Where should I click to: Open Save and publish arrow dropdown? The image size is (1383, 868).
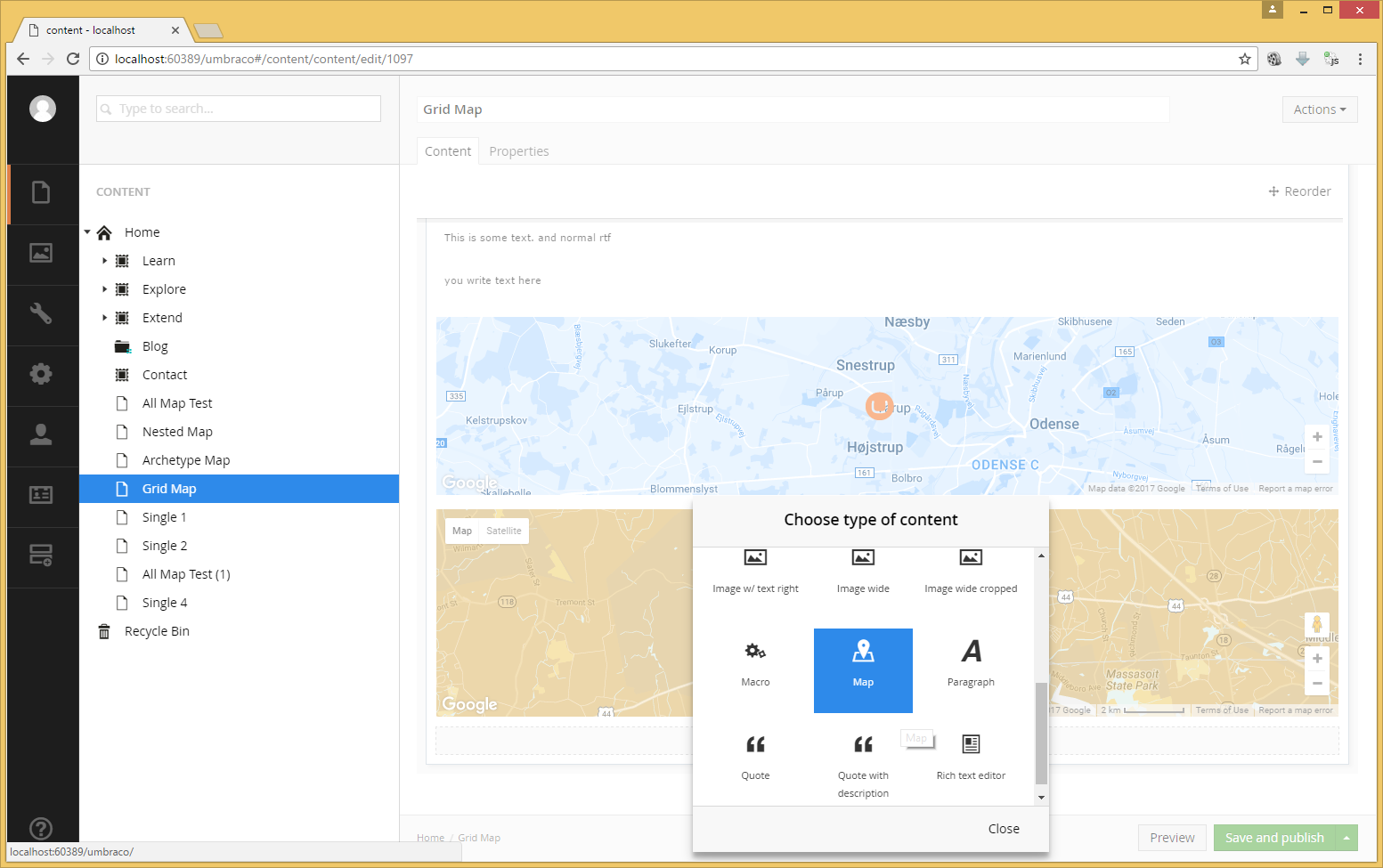(1346, 838)
